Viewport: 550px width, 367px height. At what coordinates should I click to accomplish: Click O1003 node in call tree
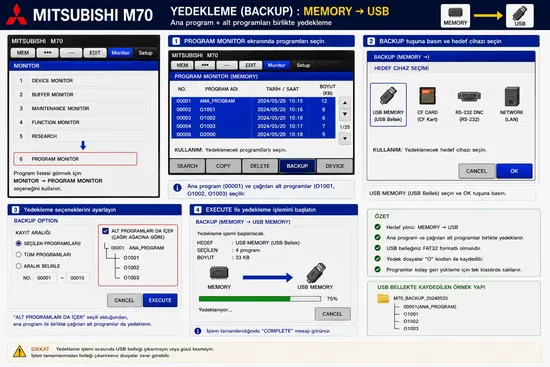pyautogui.click(x=131, y=278)
